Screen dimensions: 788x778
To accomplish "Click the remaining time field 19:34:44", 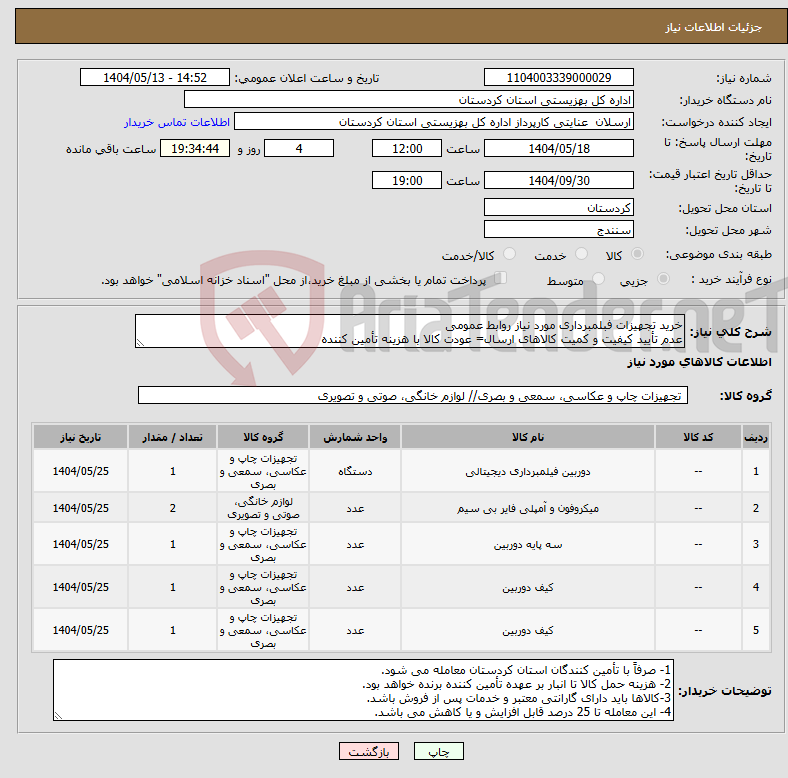I will tap(195, 149).
